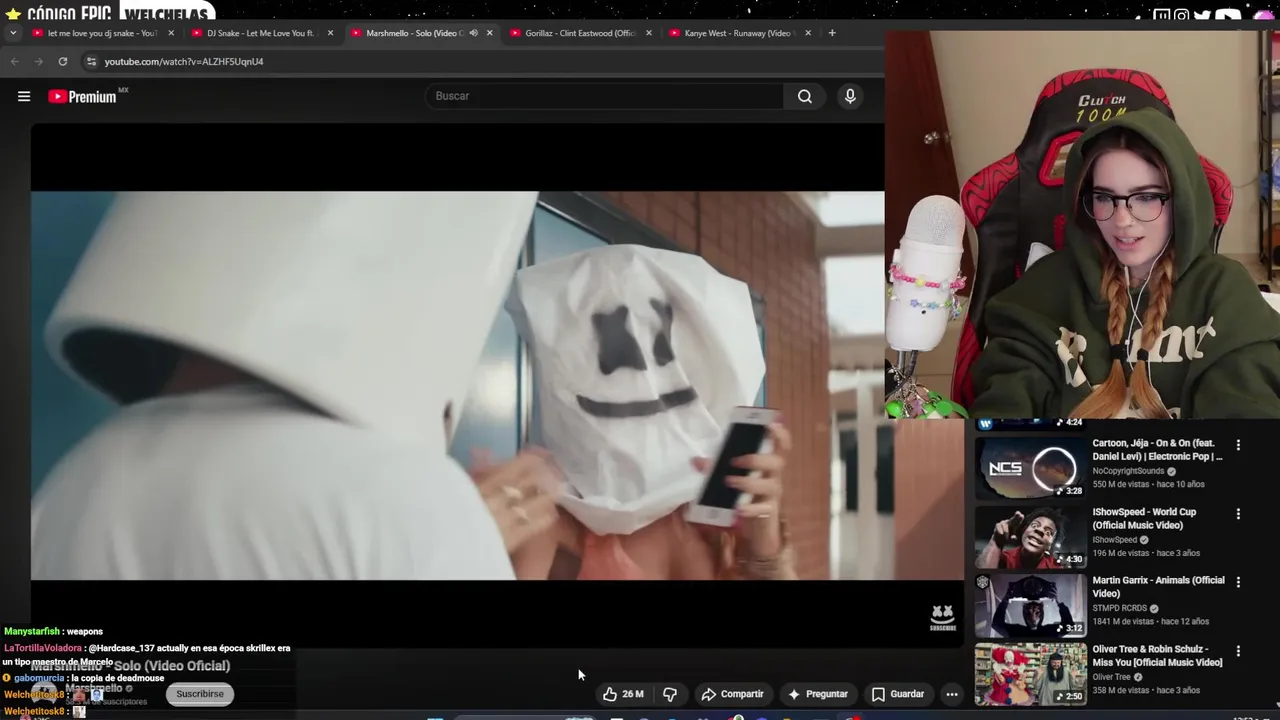Image resolution: width=1280 pixels, height=720 pixels.
Task: Click NoCopyrightSounds channel name
Action: 1128,471
